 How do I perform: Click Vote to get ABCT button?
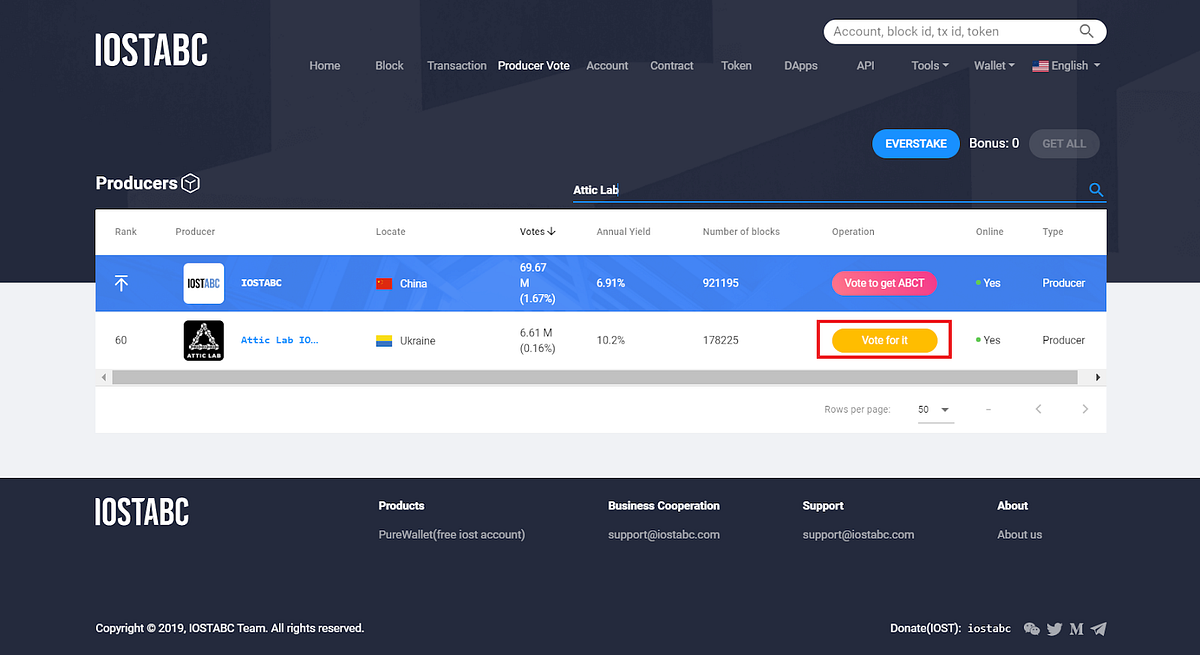(884, 283)
